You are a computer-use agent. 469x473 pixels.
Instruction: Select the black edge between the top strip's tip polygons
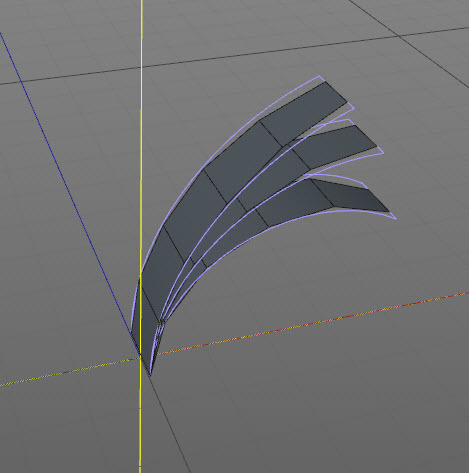coord(271,133)
